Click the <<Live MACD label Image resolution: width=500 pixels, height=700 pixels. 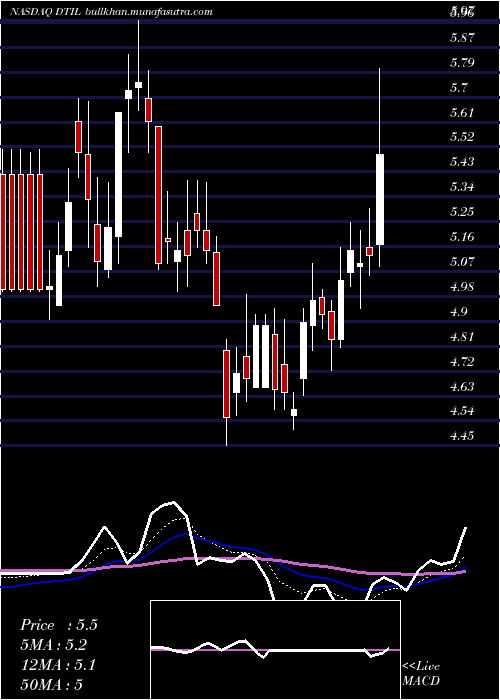pos(421,673)
